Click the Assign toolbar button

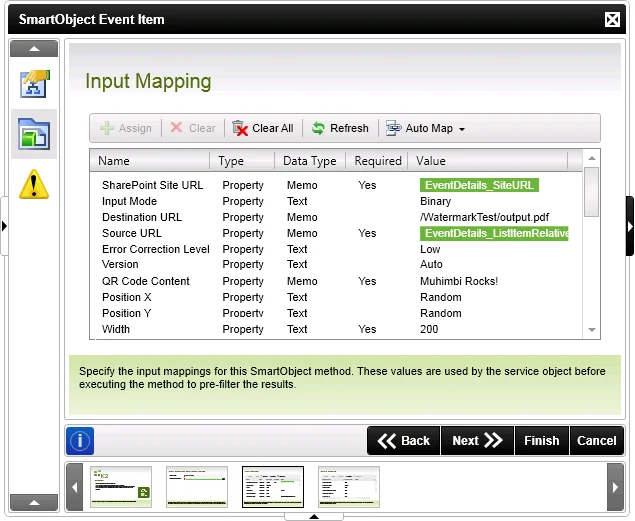[x=126, y=128]
